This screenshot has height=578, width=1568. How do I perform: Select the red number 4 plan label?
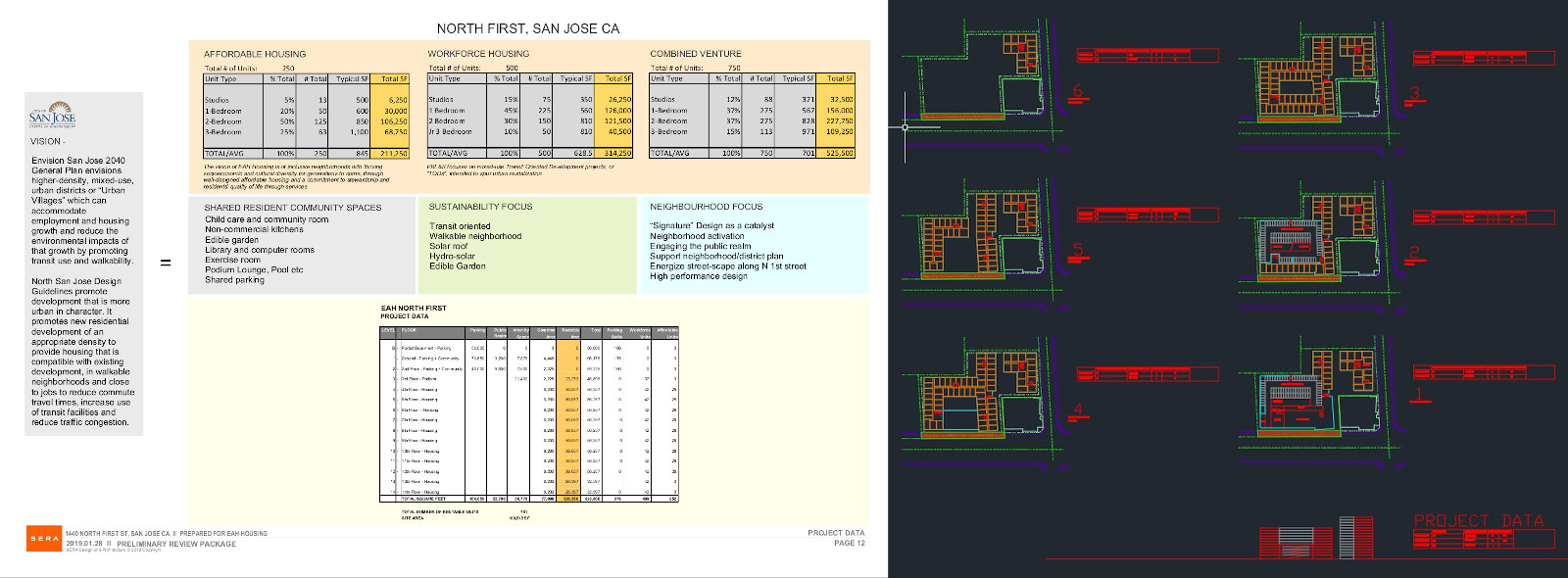(x=1078, y=409)
